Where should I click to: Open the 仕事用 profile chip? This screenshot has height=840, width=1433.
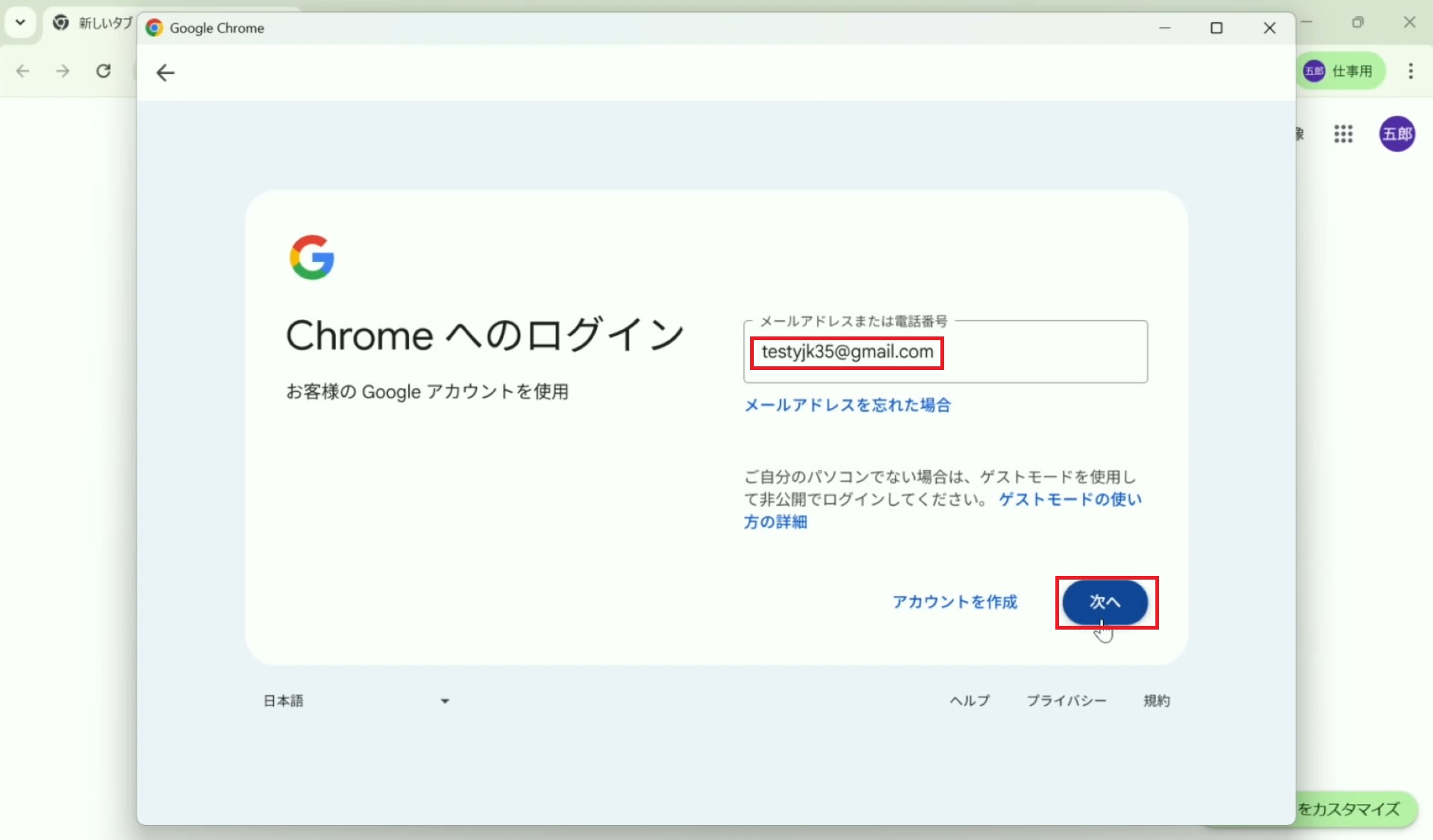point(1340,71)
